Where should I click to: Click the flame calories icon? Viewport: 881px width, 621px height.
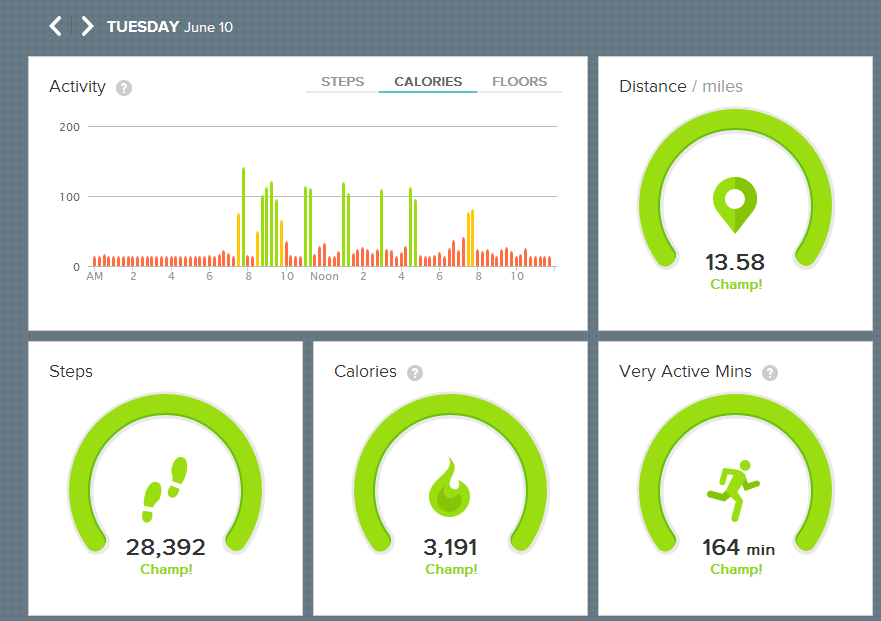coord(449,487)
